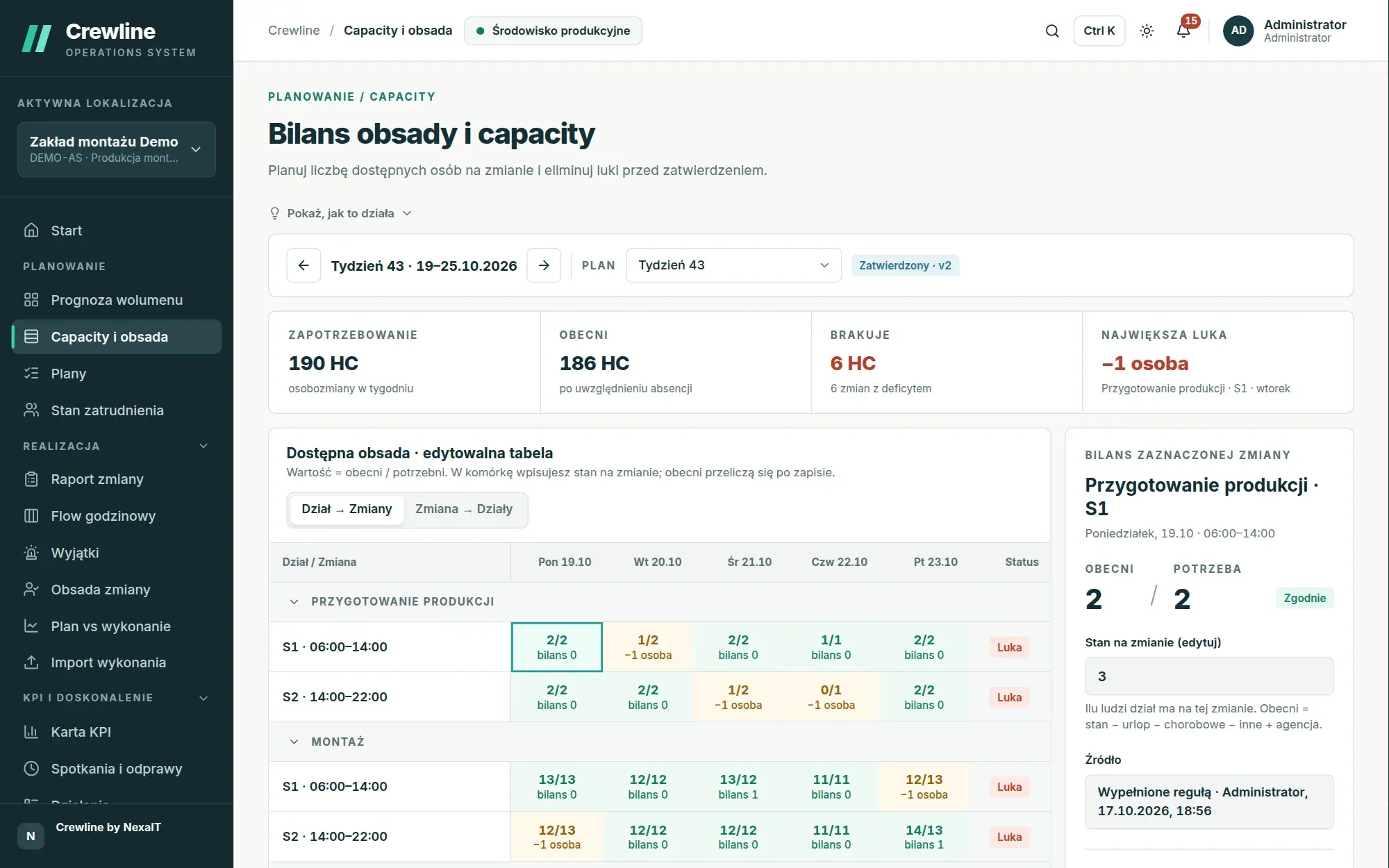Screen dimensions: 1389x868
Task: Open Prognoza wolumenu menu item
Action: coord(117,300)
